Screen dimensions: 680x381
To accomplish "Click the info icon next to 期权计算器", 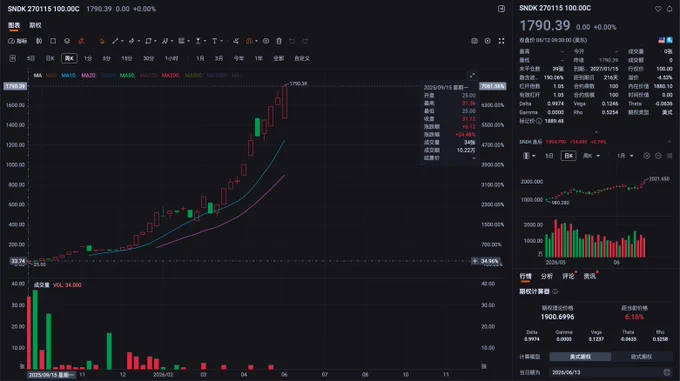I will pos(555,292).
